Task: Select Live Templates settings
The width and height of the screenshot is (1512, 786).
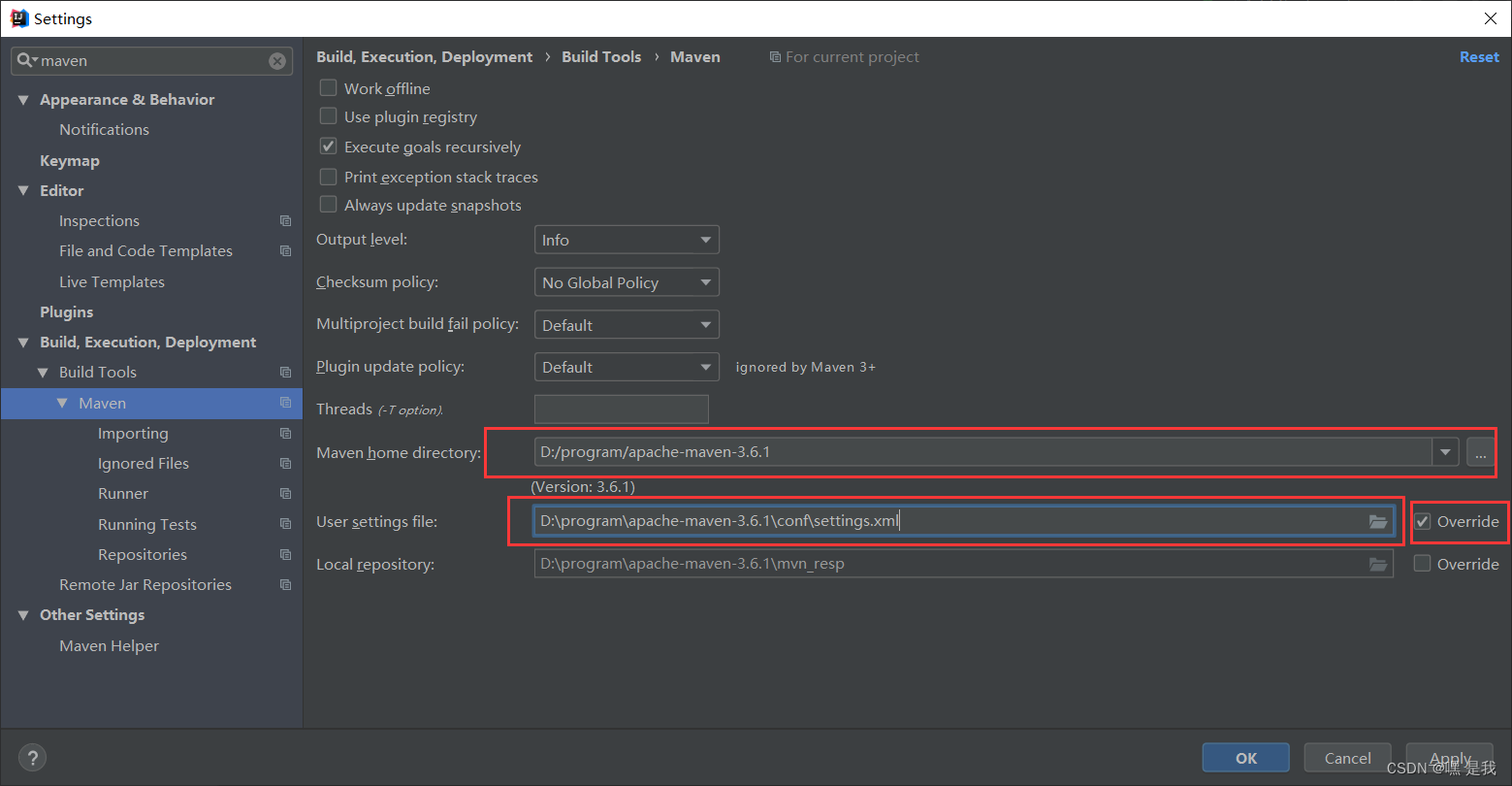Action: tap(112, 282)
